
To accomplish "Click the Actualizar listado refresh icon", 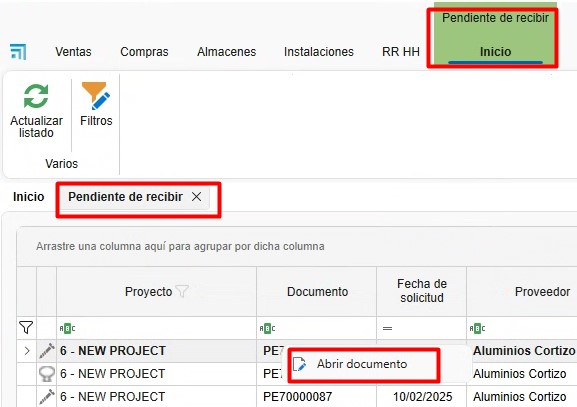I will click(x=36, y=96).
